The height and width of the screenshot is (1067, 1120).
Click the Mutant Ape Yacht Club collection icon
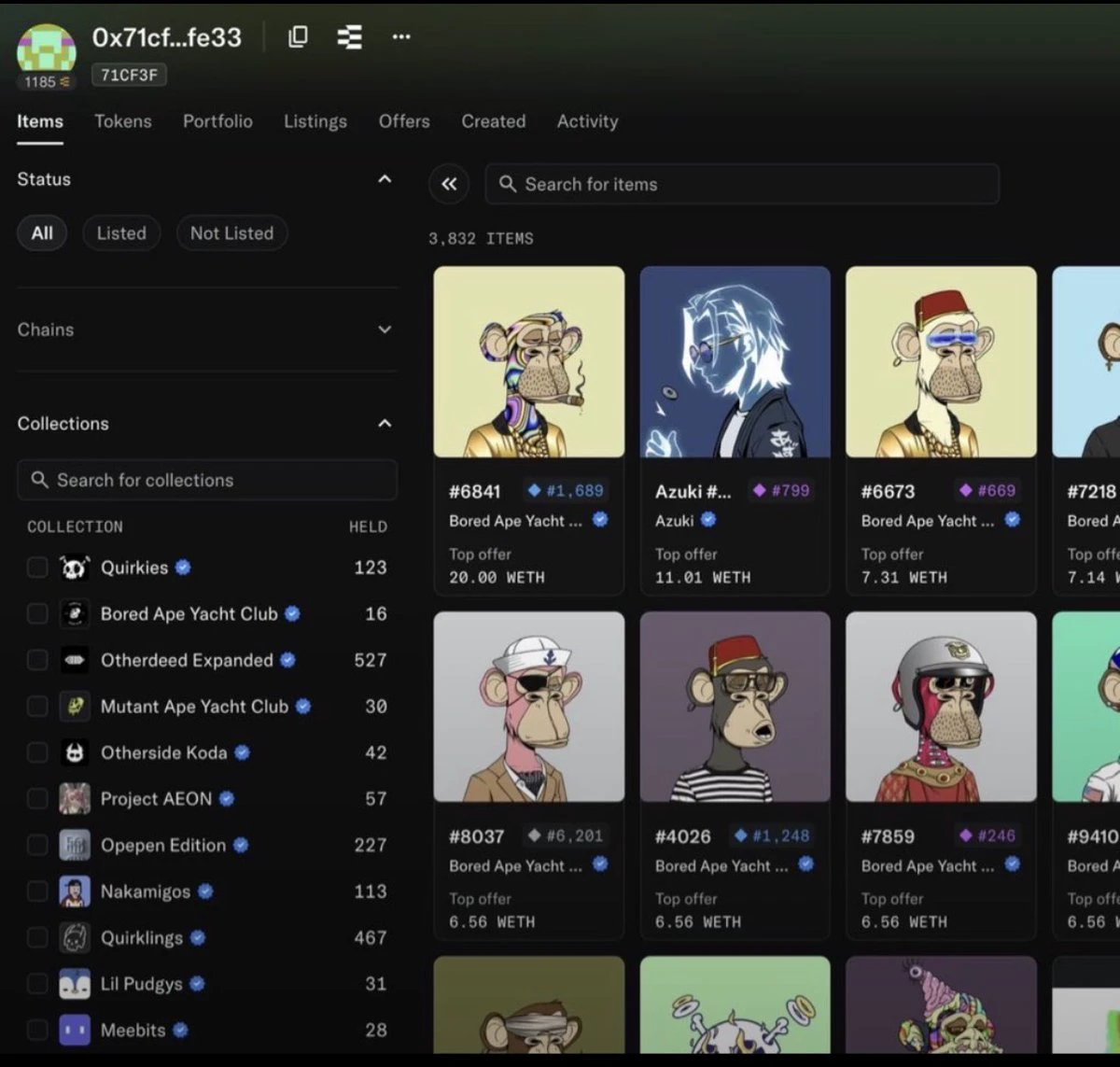coord(75,707)
